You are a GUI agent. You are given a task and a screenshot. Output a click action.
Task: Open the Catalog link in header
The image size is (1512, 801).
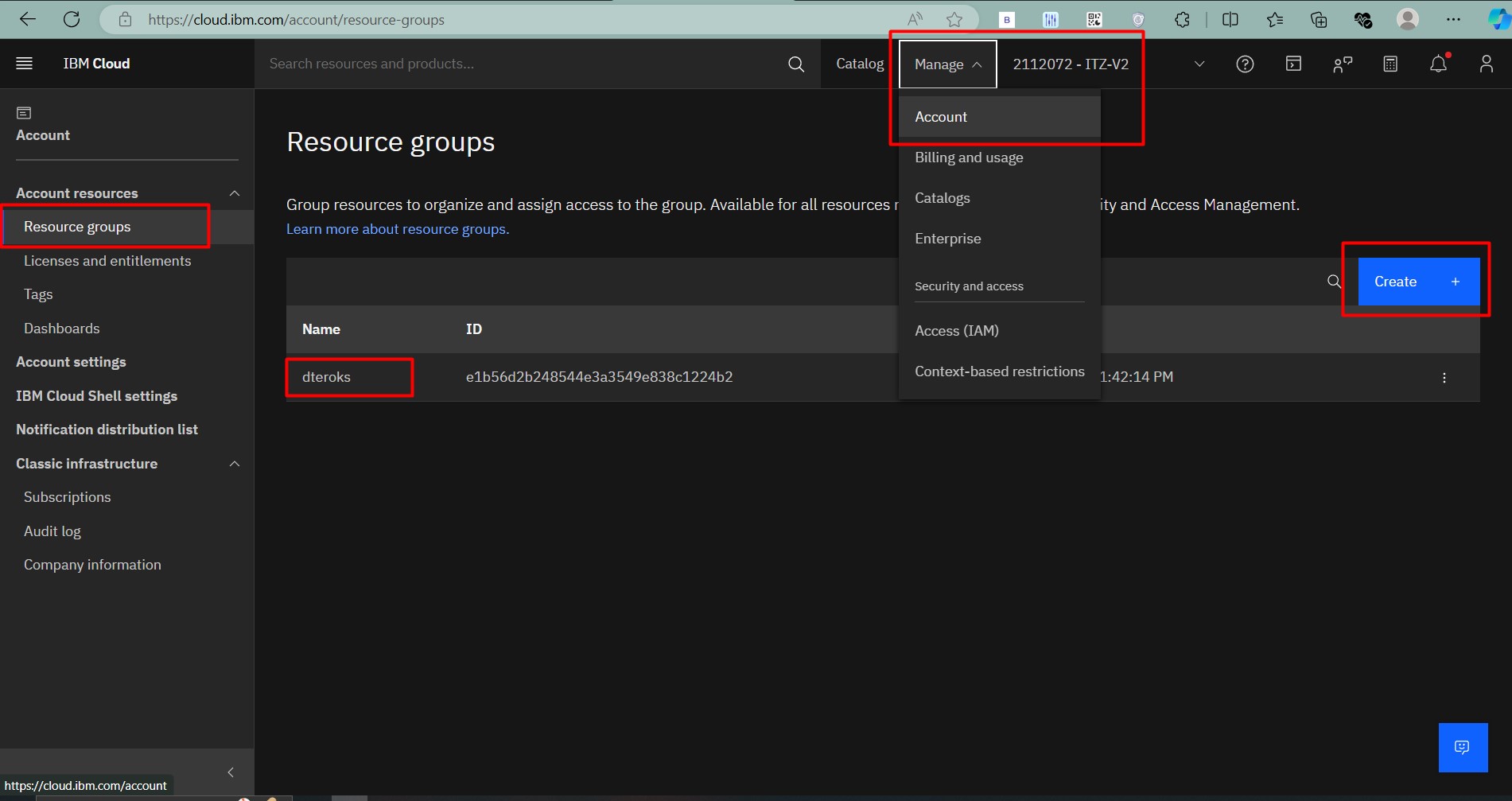coord(860,64)
